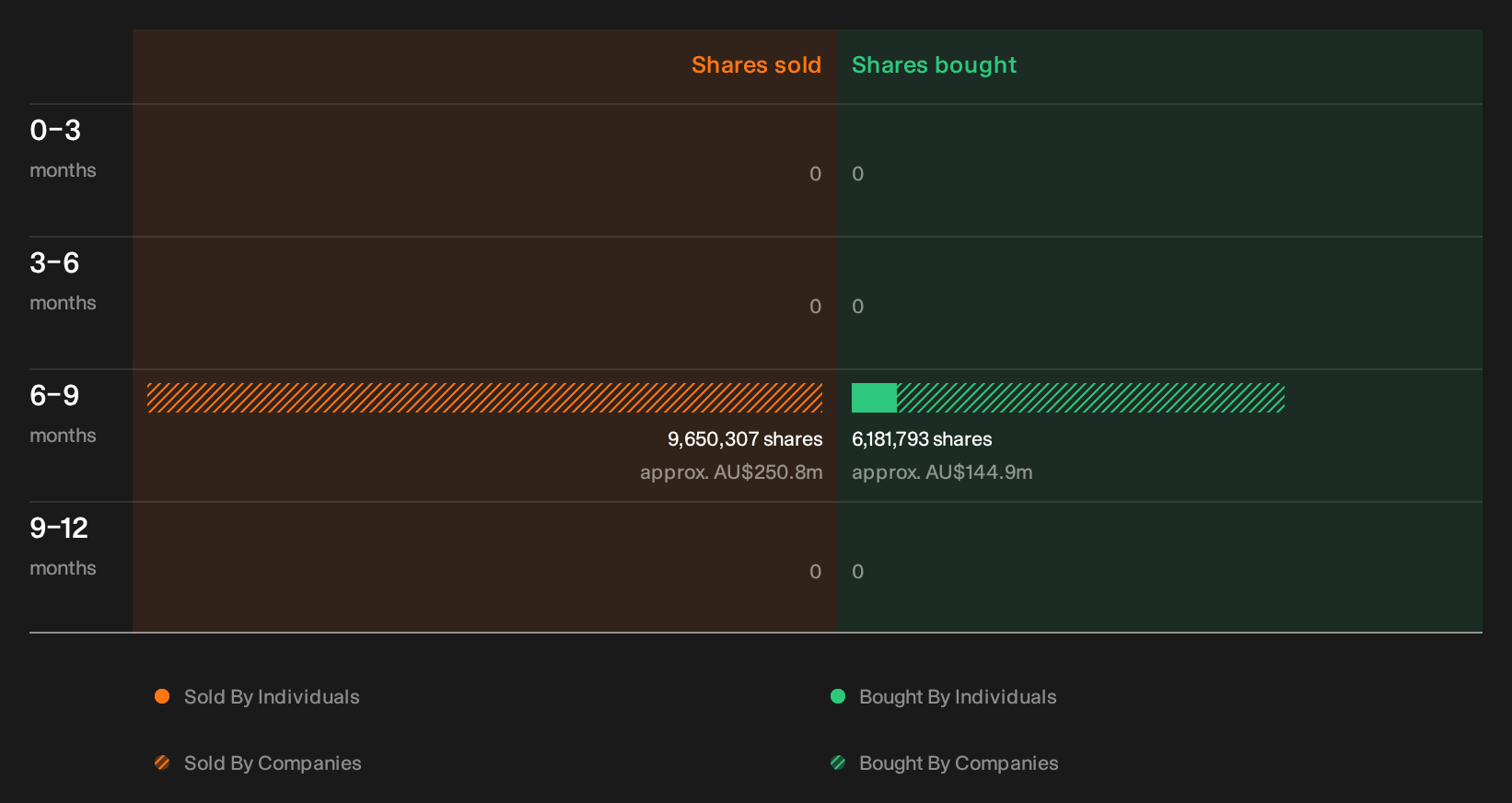Select the solid green bought-by-individuals bar segment
Viewport: 1512px width, 803px height.
click(874, 398)
